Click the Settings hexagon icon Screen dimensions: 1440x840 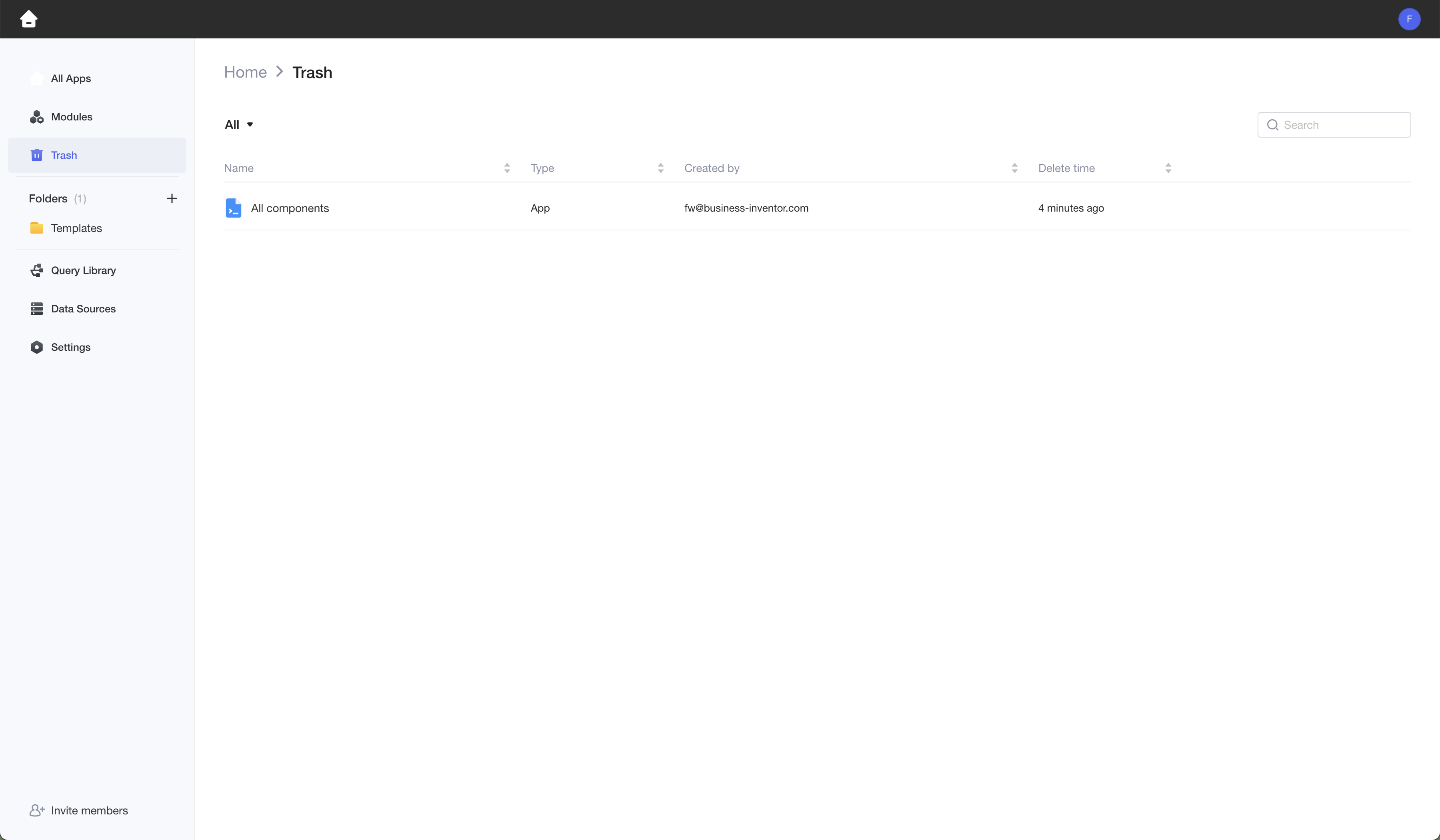point(36,347)
